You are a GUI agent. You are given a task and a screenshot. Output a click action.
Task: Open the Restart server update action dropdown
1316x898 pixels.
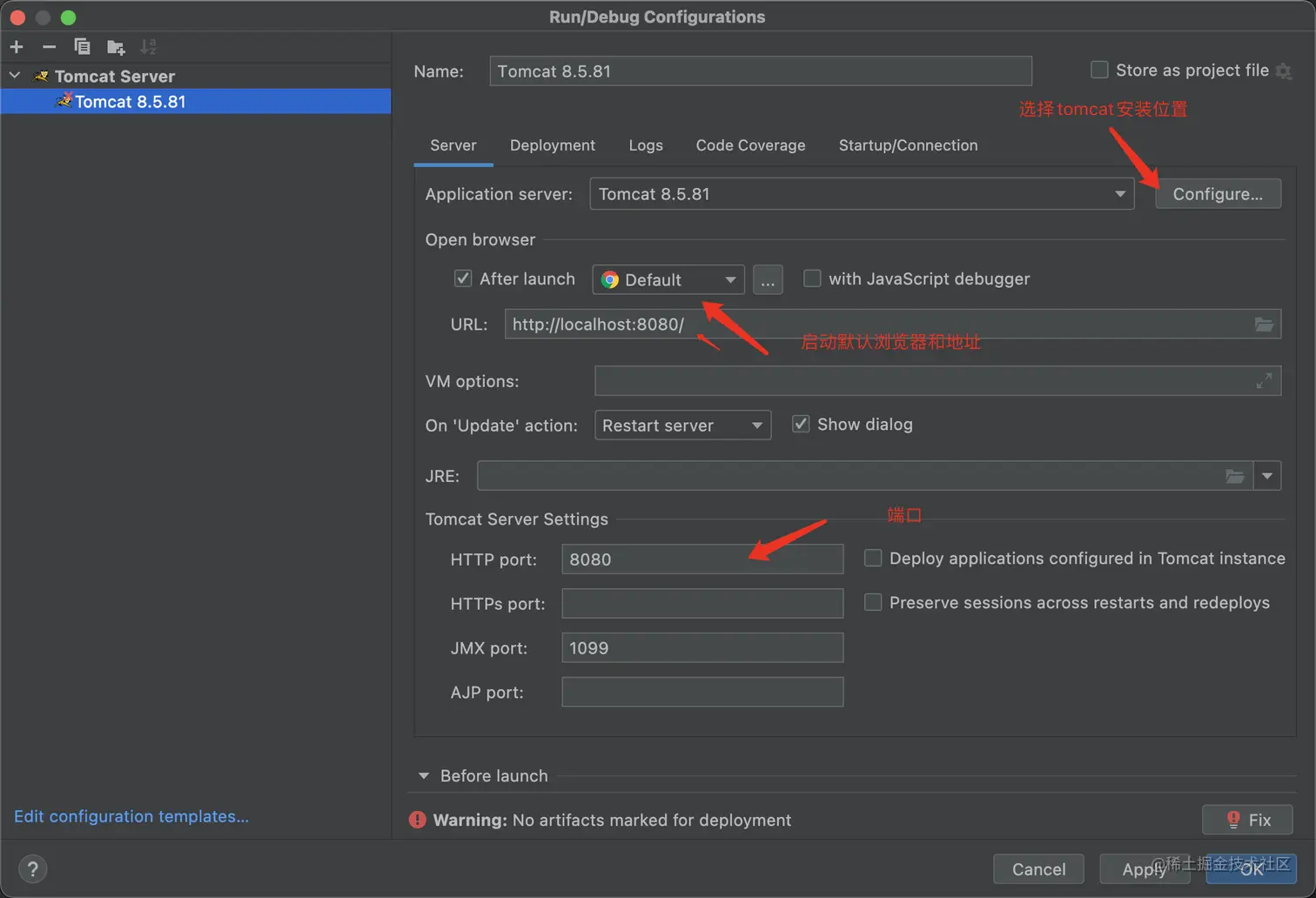click(x=682, y=426)
